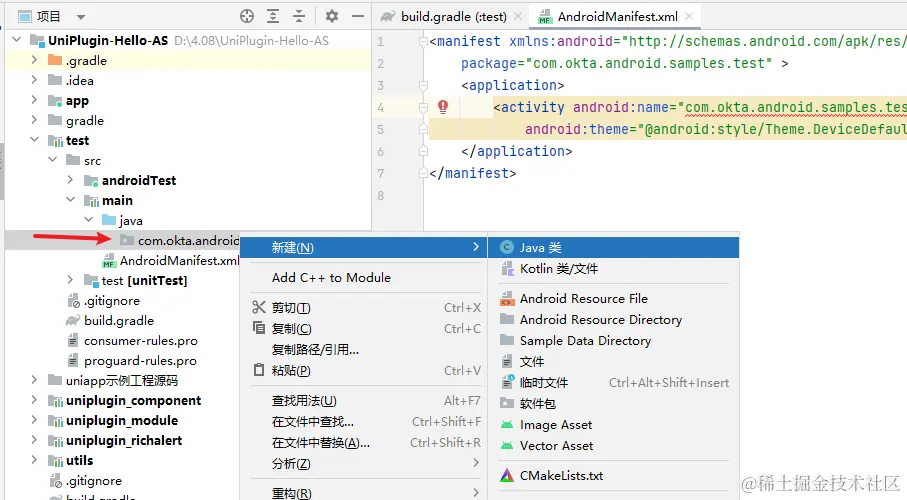The height and width of the screenshot is (500, 907).
Task: Choose Add C++ to Module
Action: point(364,278)
